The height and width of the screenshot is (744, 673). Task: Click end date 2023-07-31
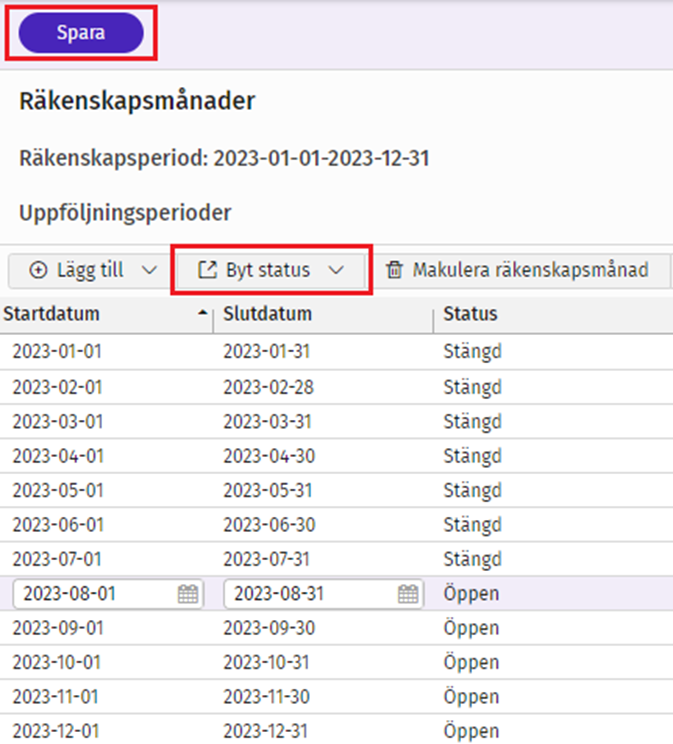[267, 559]
